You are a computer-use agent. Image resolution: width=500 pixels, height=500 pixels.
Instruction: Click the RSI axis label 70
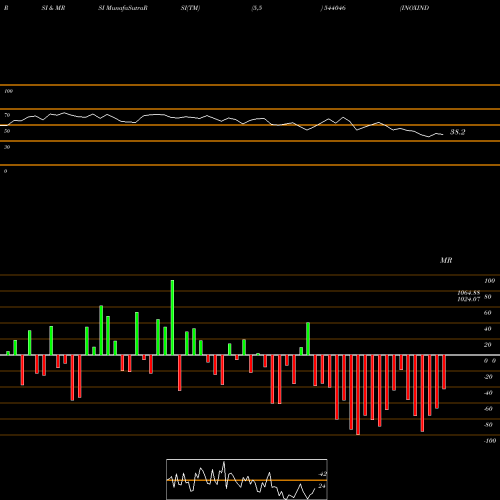[7, 115]
